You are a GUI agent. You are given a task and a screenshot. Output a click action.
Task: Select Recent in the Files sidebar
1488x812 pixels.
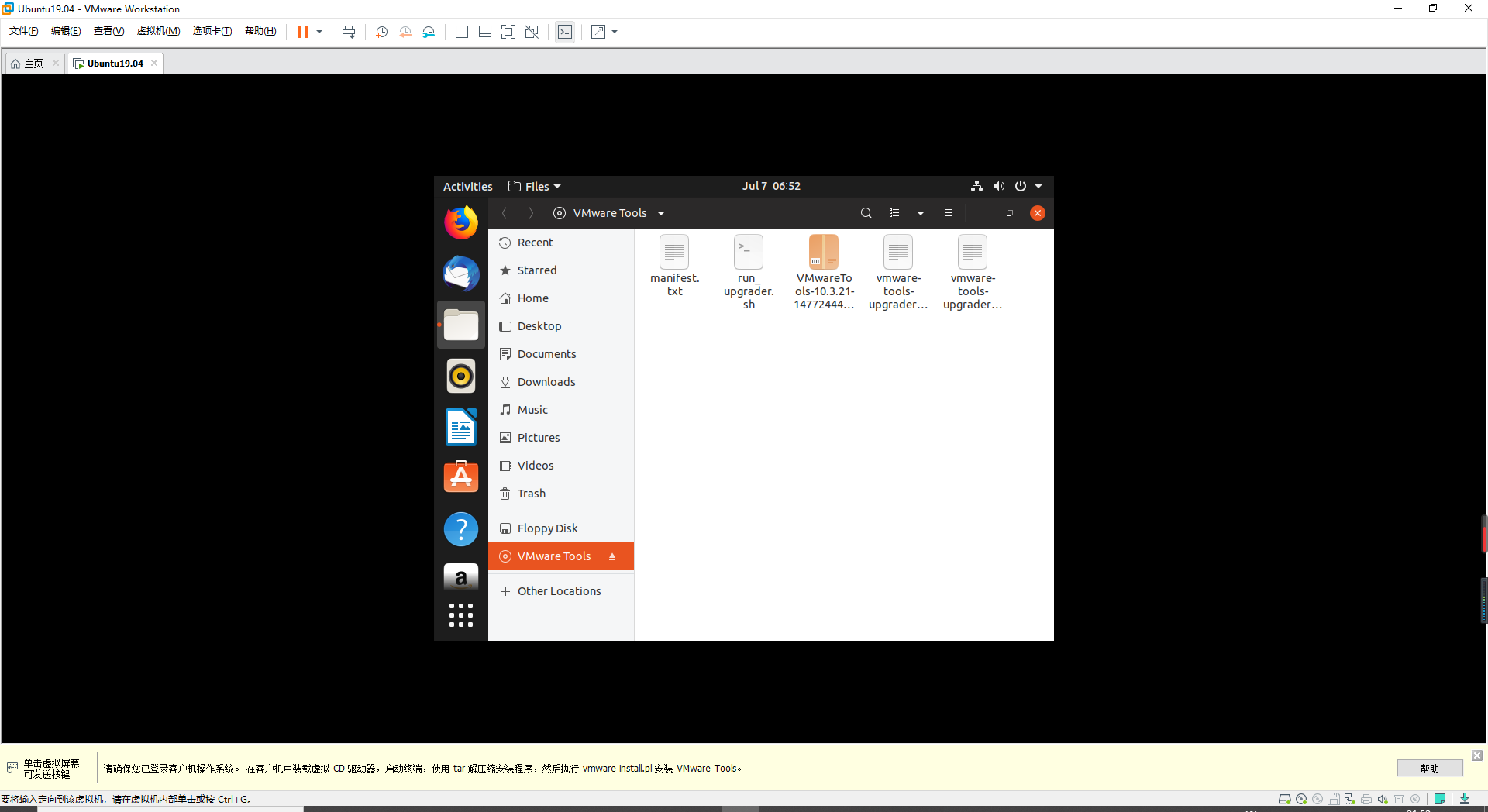[x=561, y=243]
